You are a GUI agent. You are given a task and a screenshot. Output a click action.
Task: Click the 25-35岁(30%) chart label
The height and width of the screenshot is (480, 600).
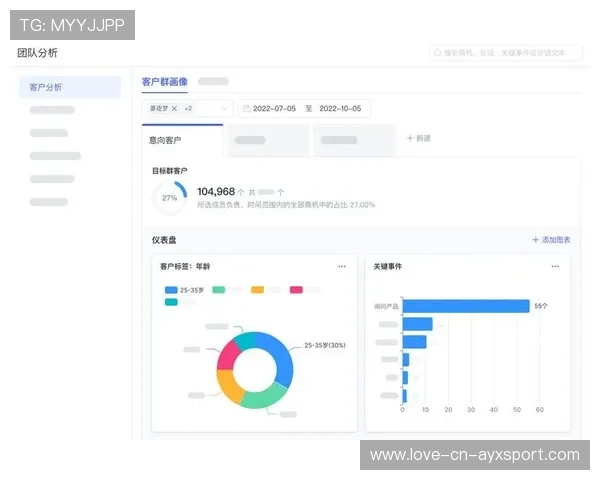click(x=325, y=345)
